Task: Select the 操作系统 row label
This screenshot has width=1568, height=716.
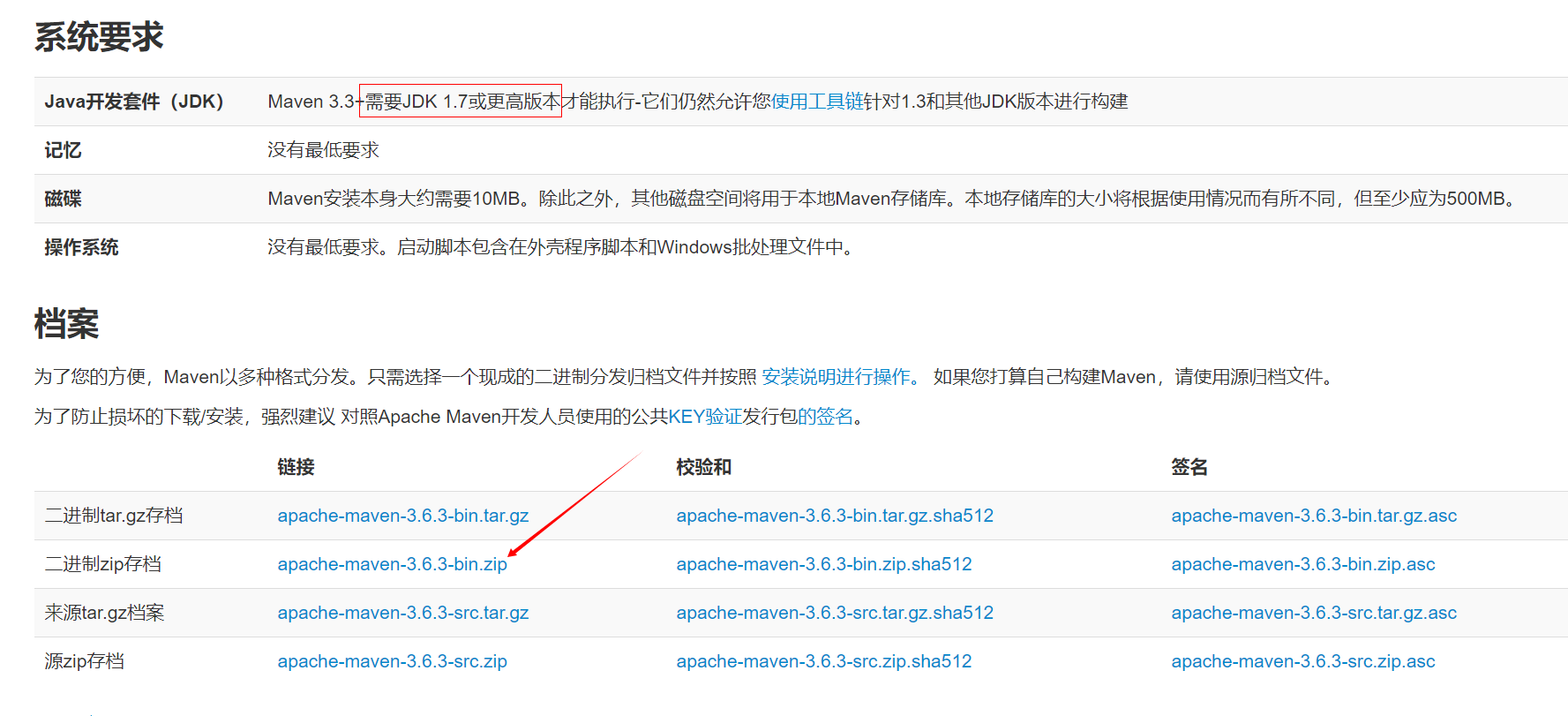Action: click(x=81, y=247)
